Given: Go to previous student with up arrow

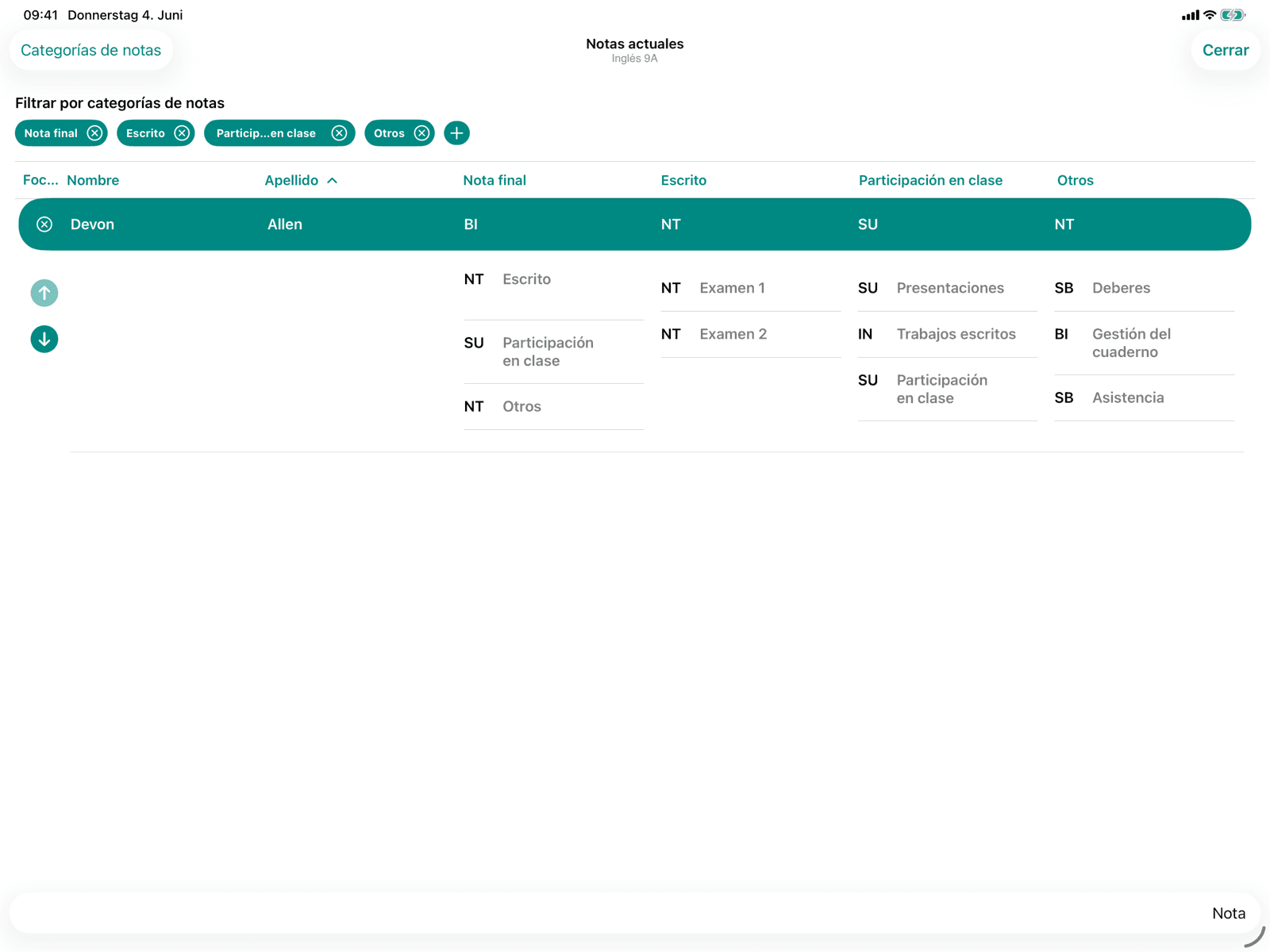Looking at the screenshot, I should [x=44, y=293].
